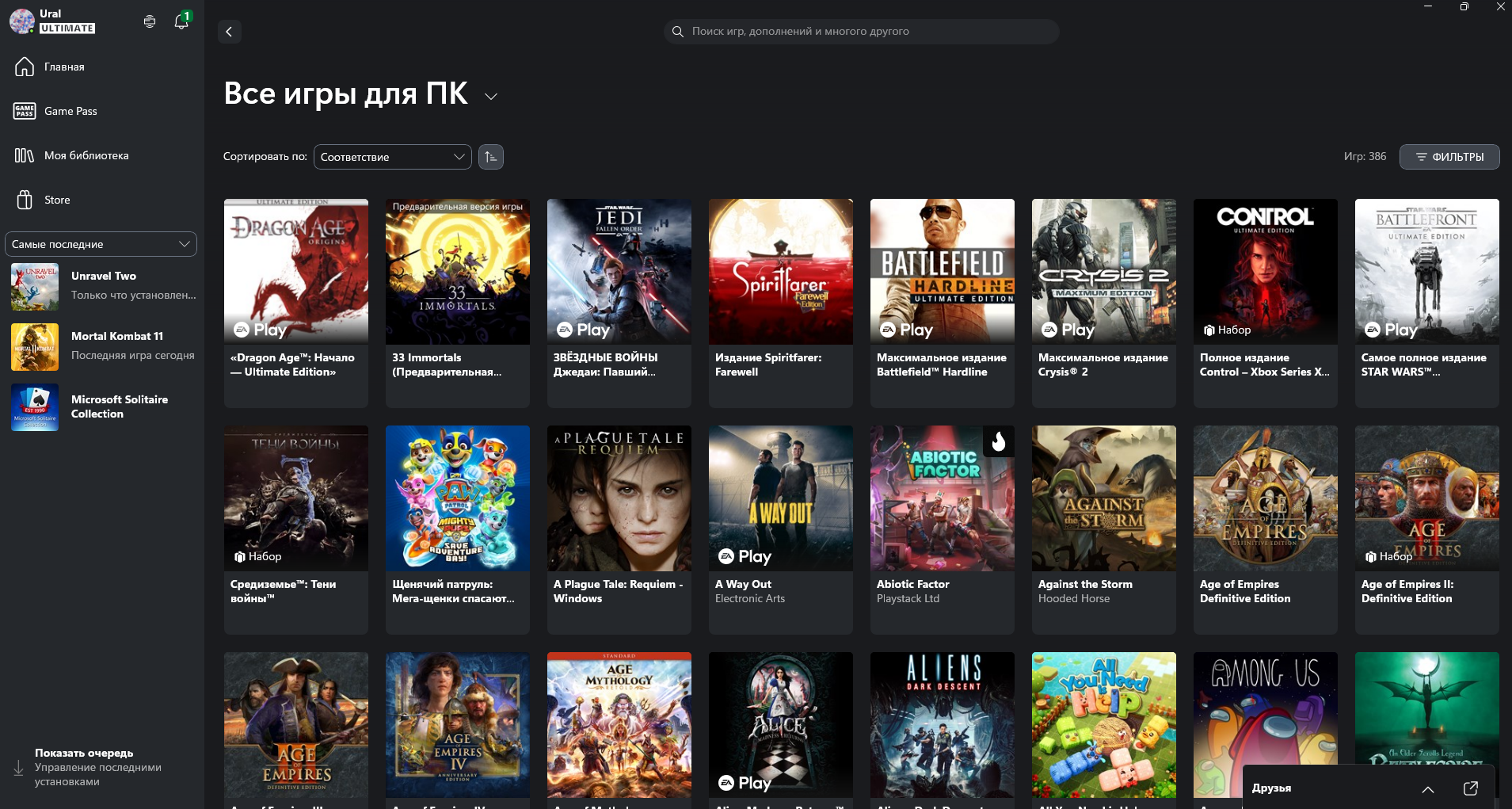The width and height of the screenshot is (1512, 809).
Task: Open Microsoft Solitaire Collection thumbnail icon
Action: pyautogui.click(x=35, y=407)
